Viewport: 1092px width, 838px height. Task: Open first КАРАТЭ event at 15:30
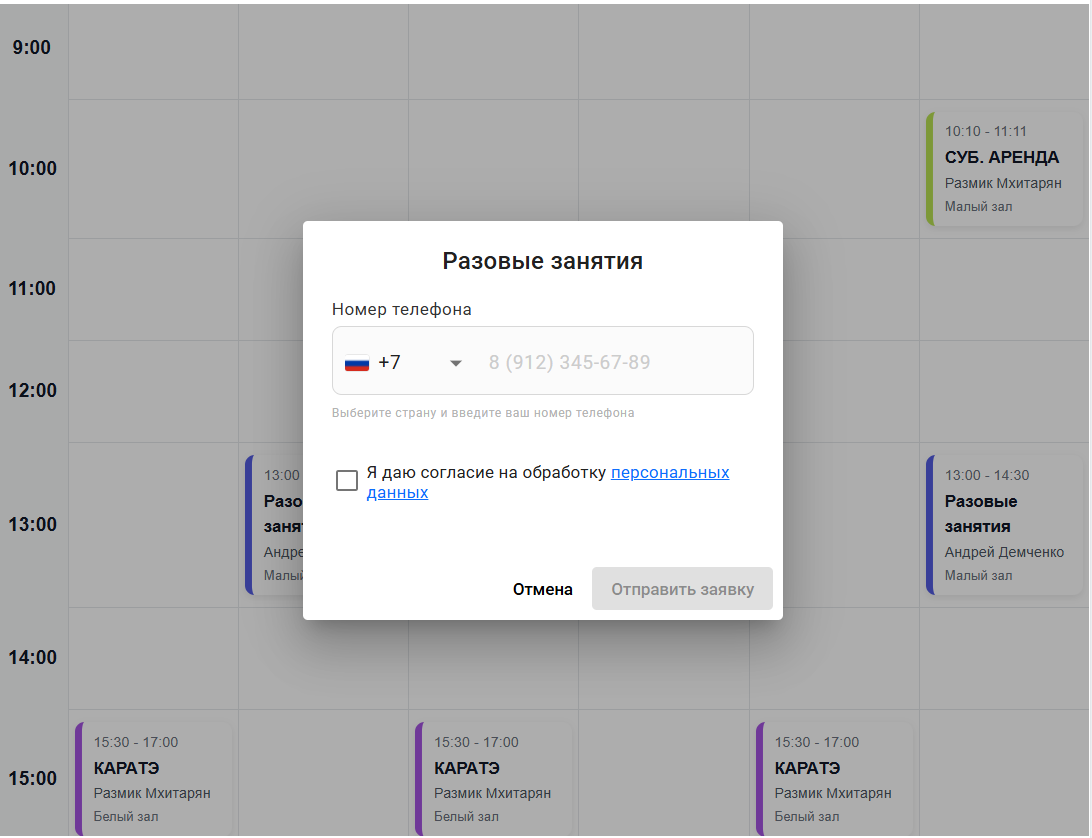point(154,779)
